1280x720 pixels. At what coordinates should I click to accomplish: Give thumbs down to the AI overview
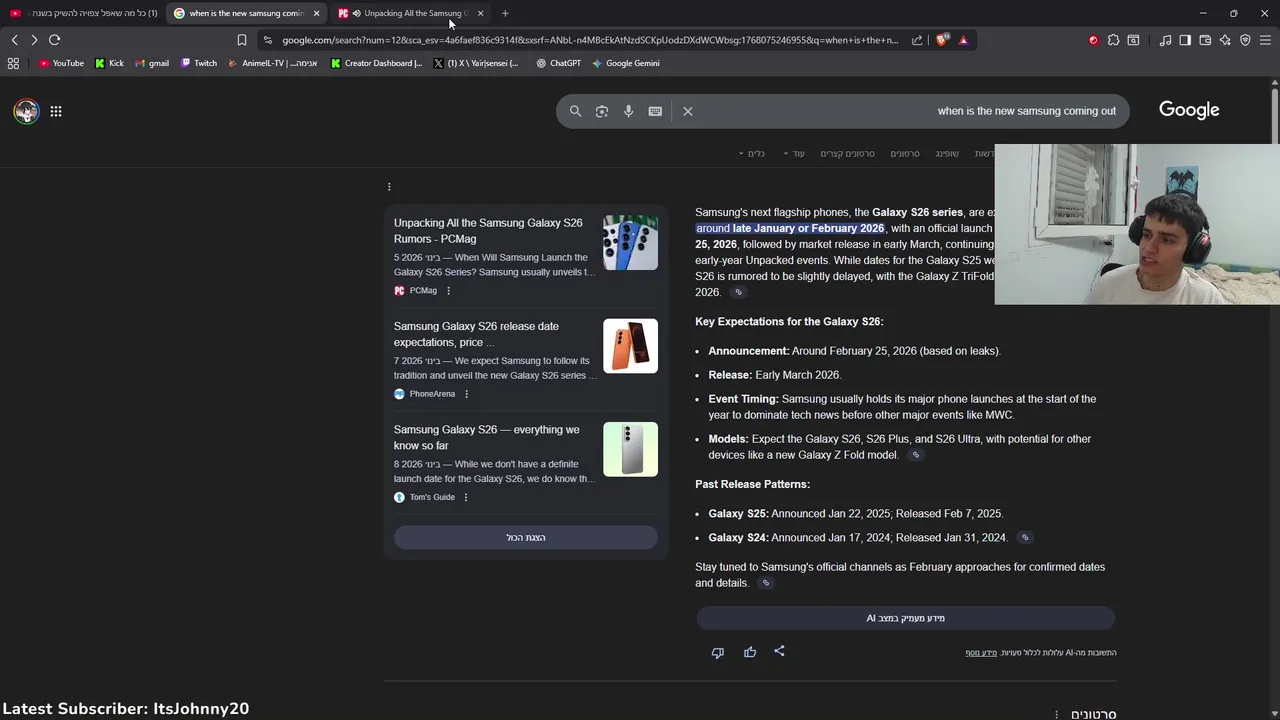(x=717, y=652)
